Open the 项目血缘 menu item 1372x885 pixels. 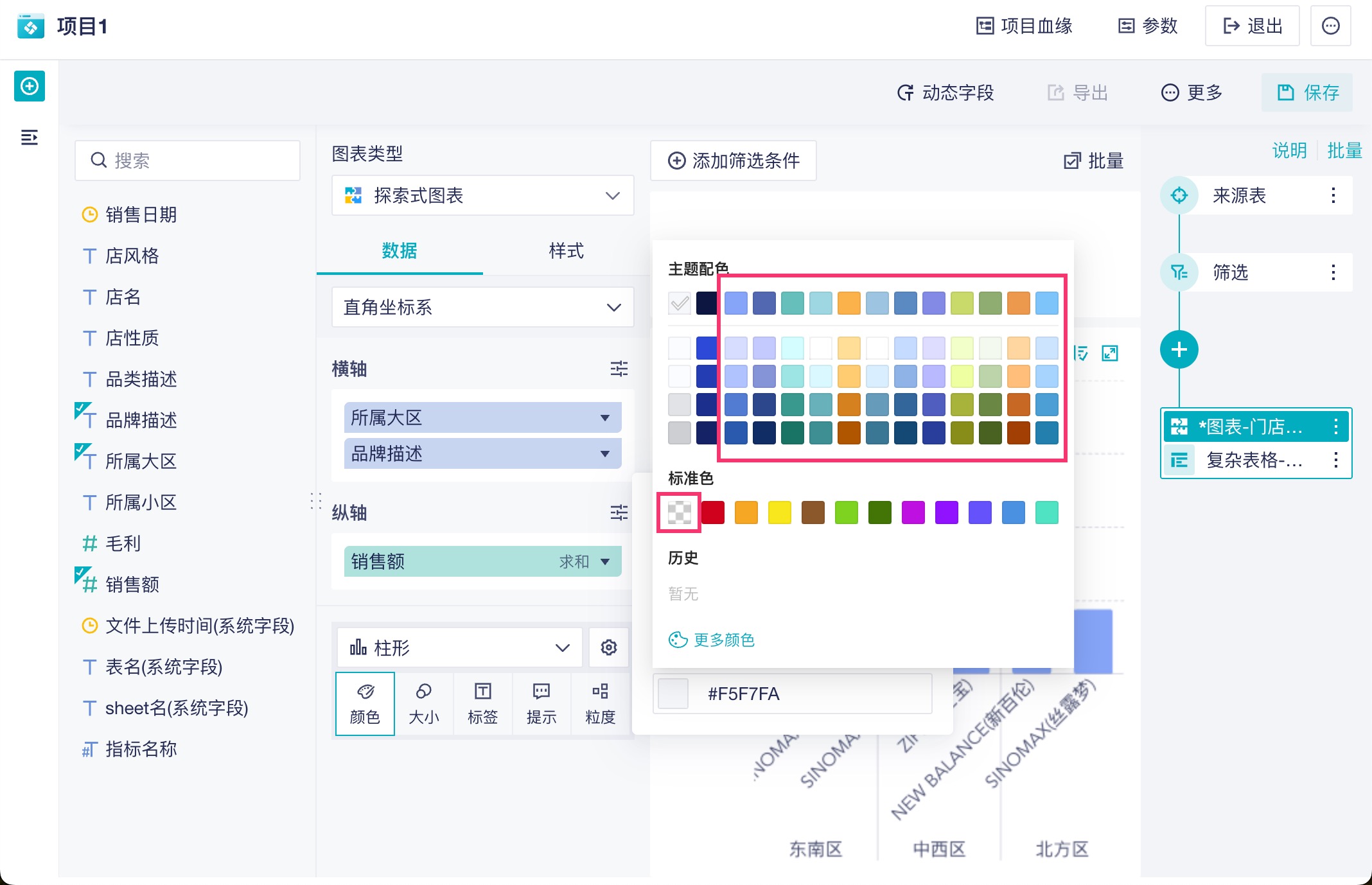click(1025, 26)
